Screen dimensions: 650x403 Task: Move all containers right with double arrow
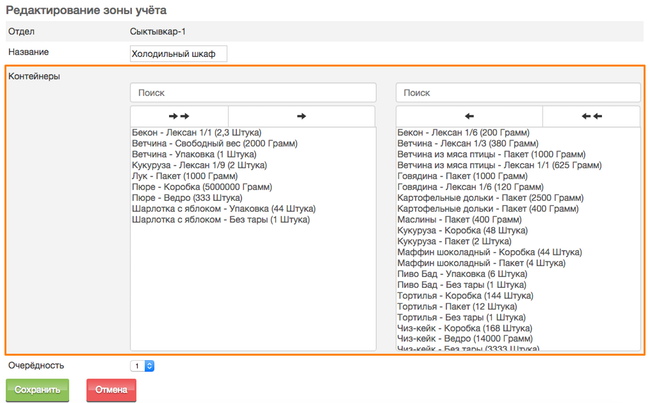[179, 117]
